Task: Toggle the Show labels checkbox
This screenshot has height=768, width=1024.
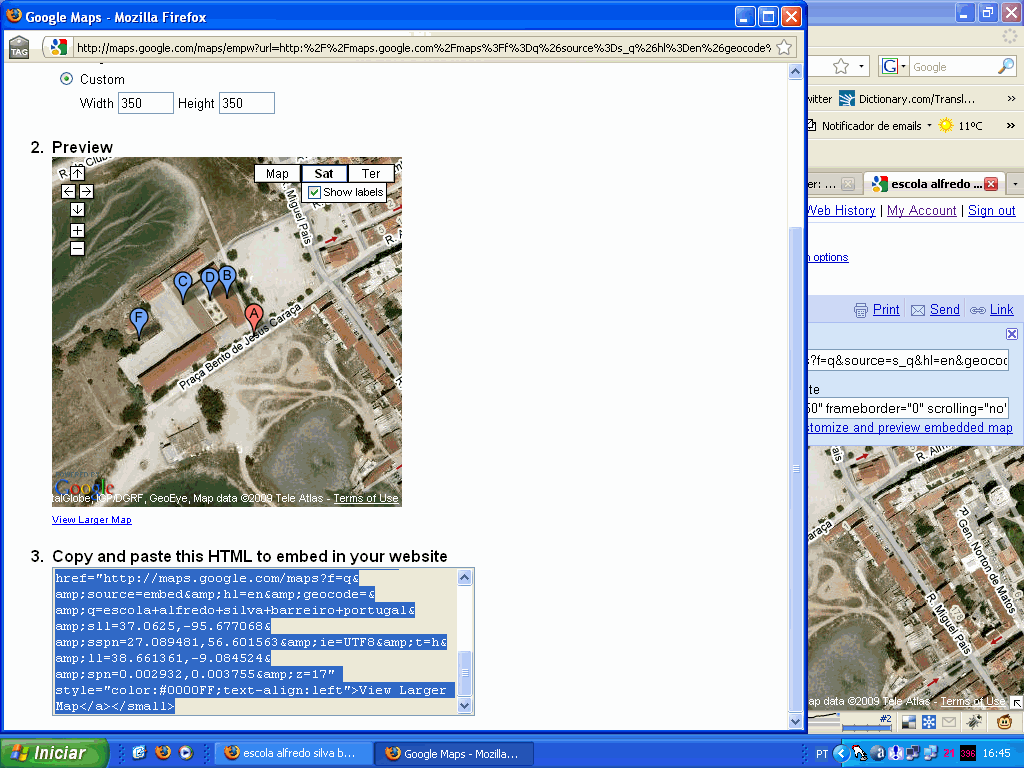Action: click(x=314, y=192)
